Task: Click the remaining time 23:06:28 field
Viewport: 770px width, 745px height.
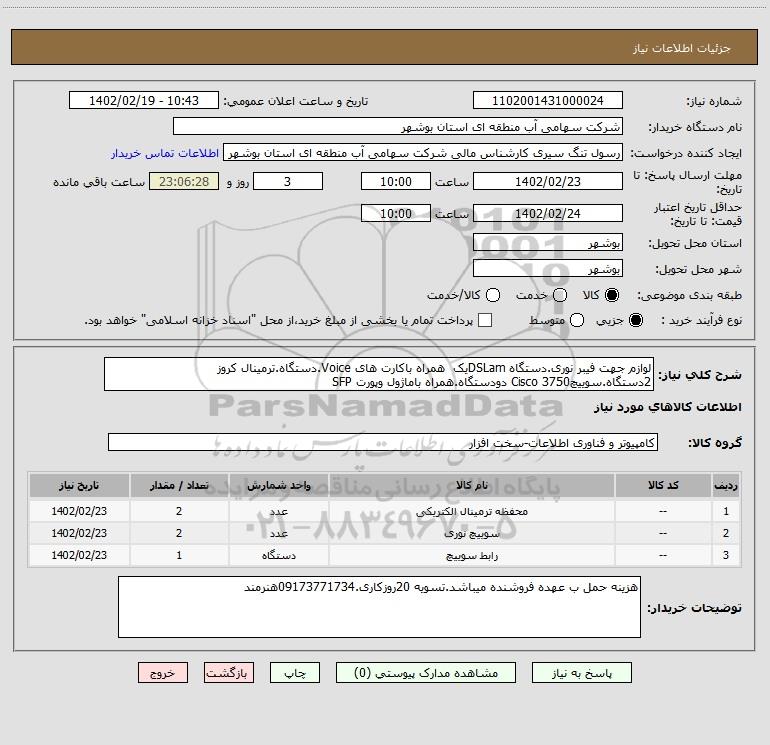Action: (x=184, y=181)
